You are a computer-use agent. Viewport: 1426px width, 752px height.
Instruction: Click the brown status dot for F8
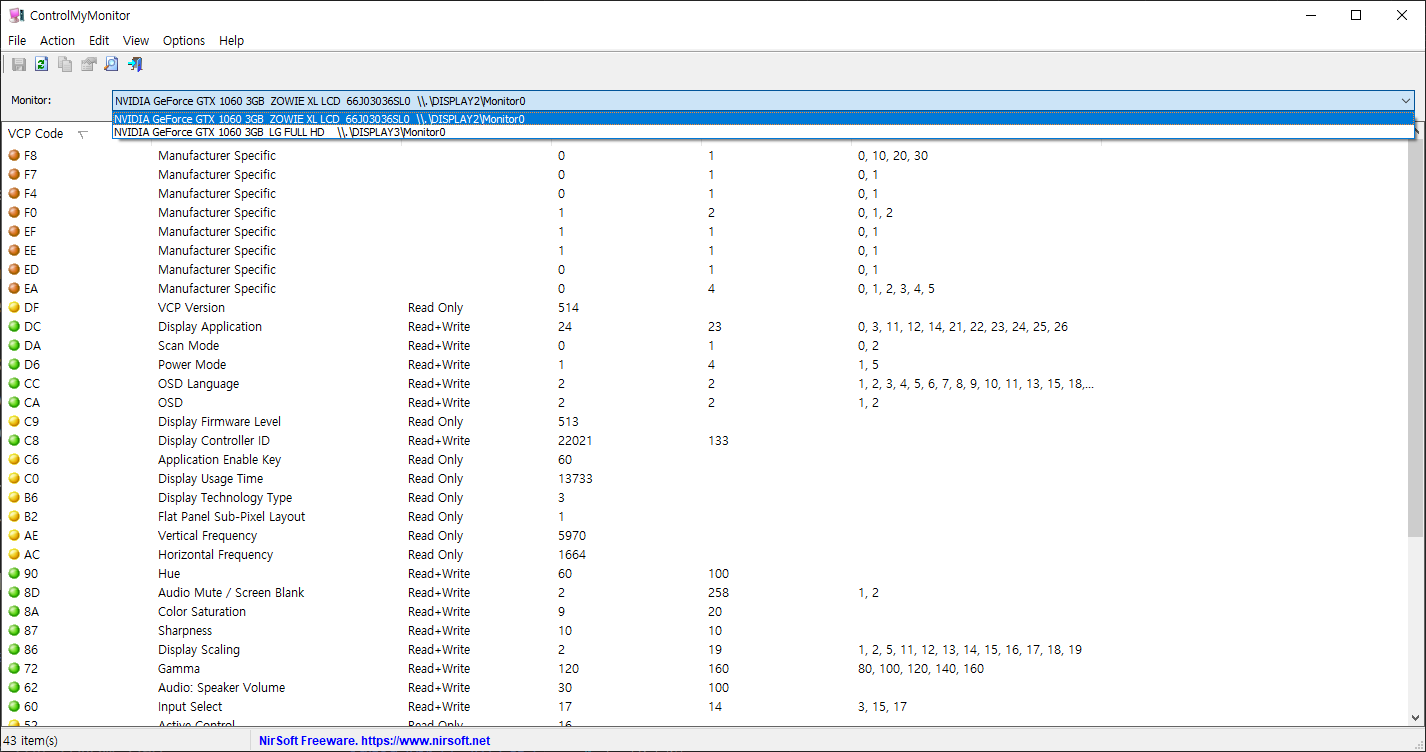click(14, 156)
